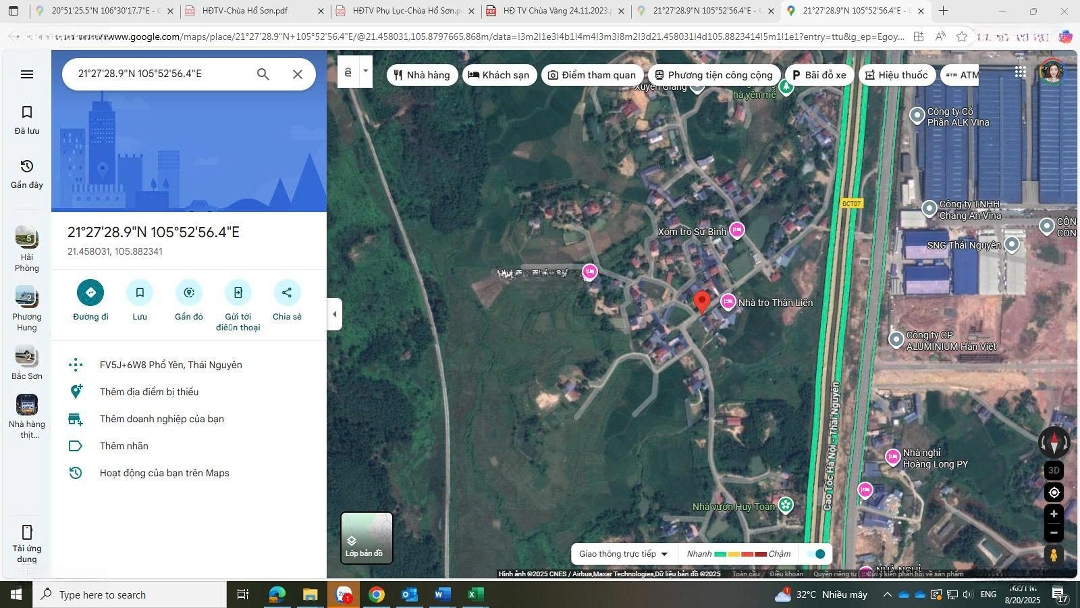
Task: Select the Khách sạn category chip
Action: pyautogui.click(x=499, y=75)
